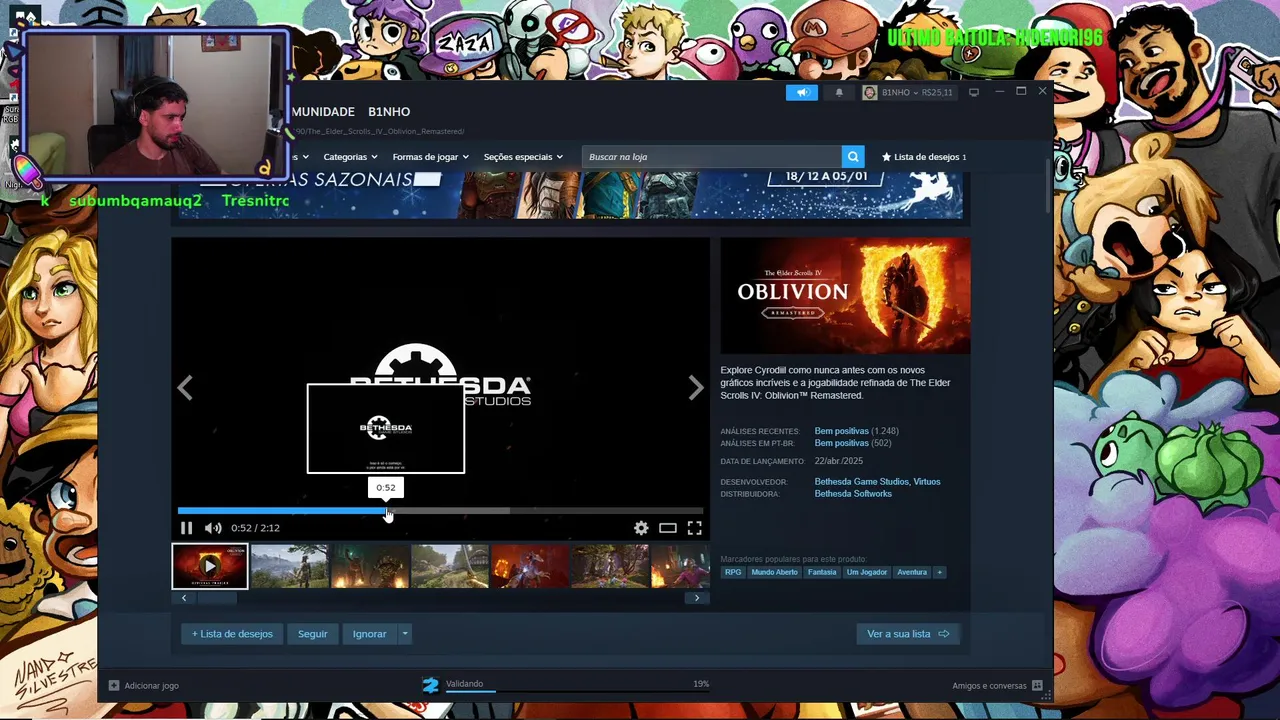Screen dimensions: 1280x720
Task: Click Ver a sua lista button
Action: (908, 634)
